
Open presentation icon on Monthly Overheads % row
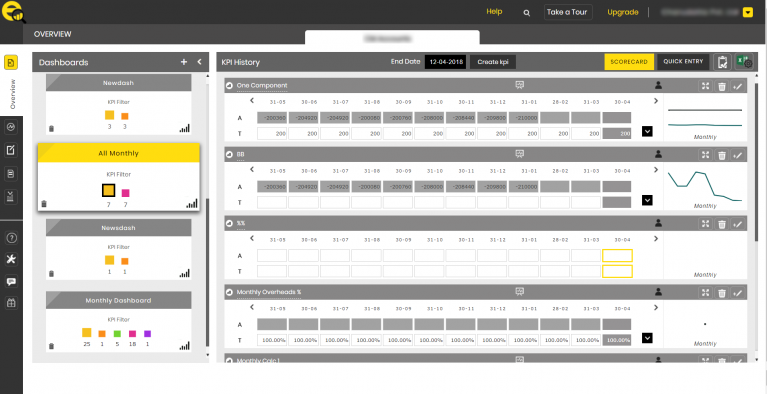pos(519,292)
